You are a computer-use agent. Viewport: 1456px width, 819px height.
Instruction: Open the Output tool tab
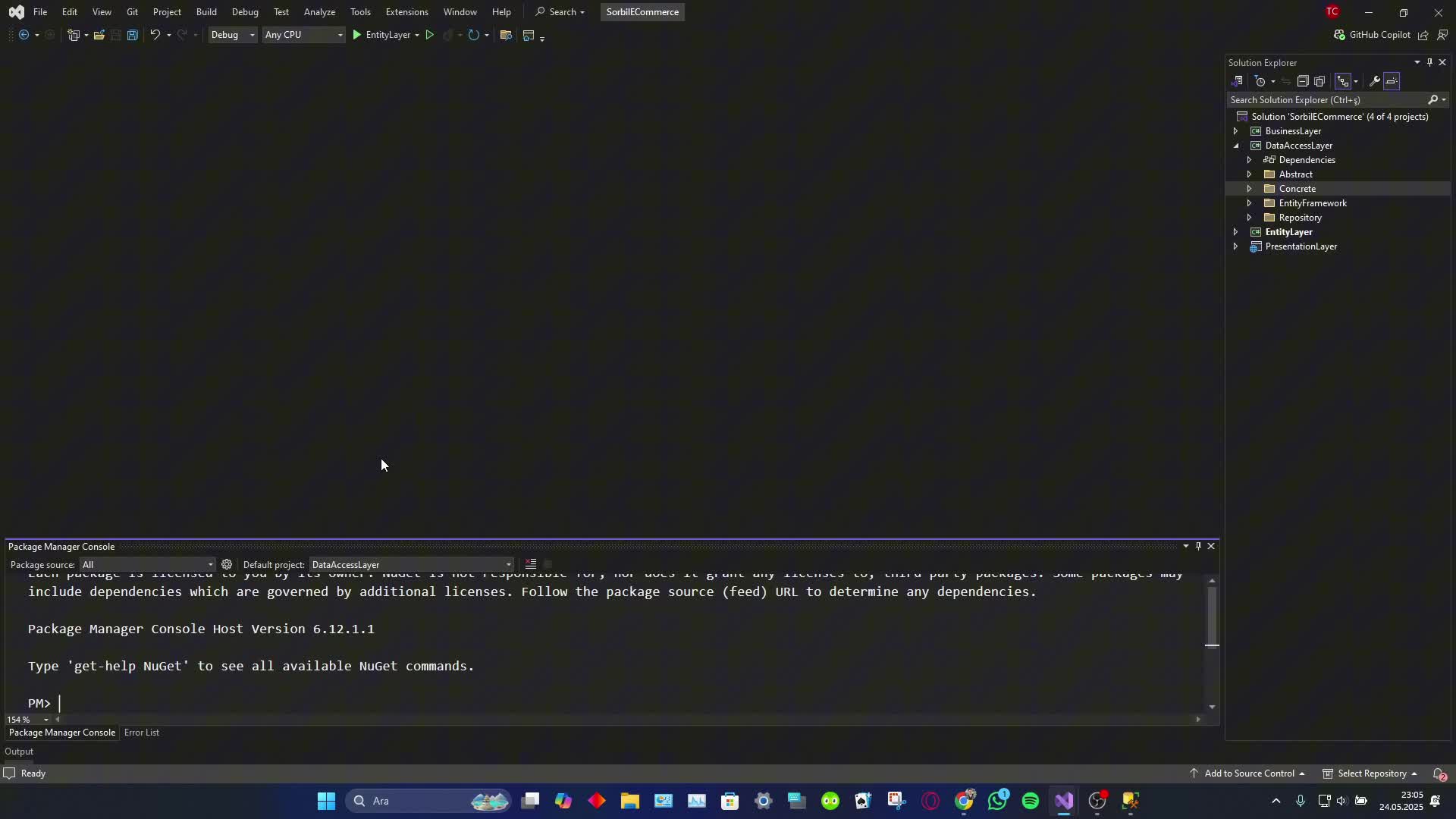coord(19,752)
